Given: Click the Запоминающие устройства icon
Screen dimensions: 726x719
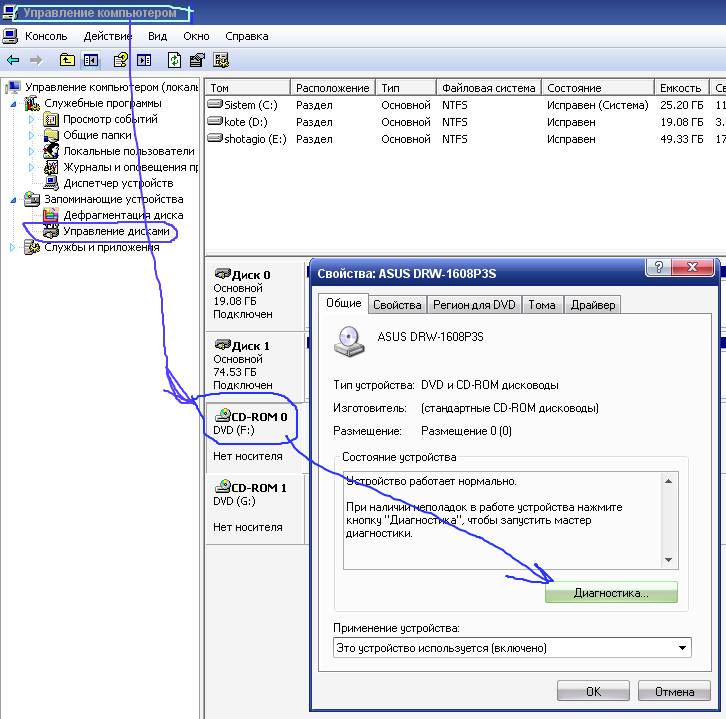Looking at the screenshot, I should tap(32, 199).
